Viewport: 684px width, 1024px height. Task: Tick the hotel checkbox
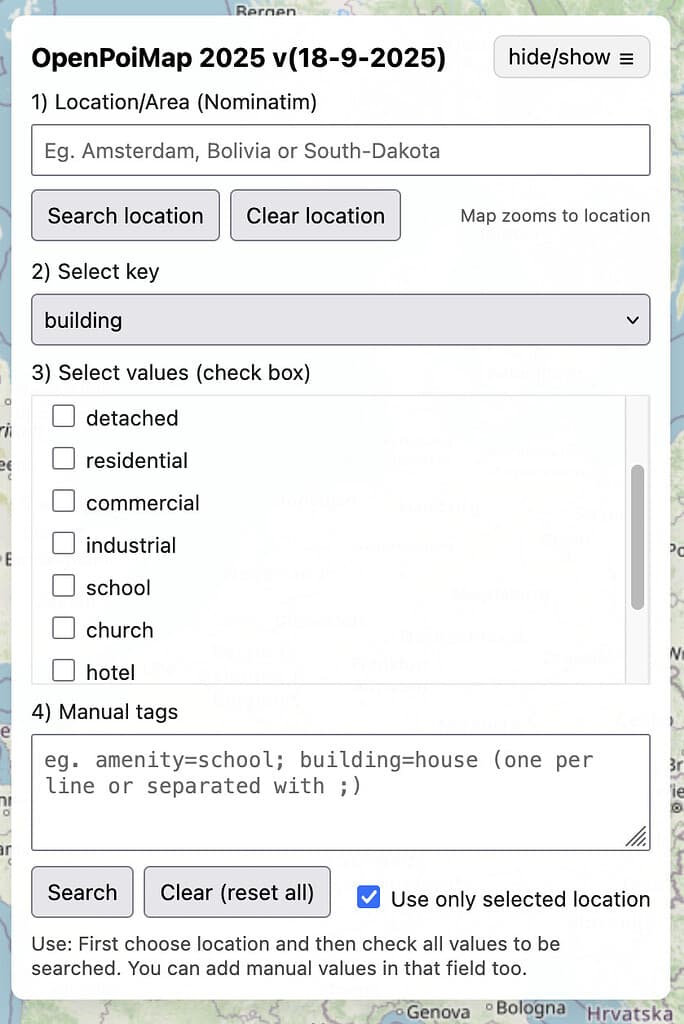[64, 671]
